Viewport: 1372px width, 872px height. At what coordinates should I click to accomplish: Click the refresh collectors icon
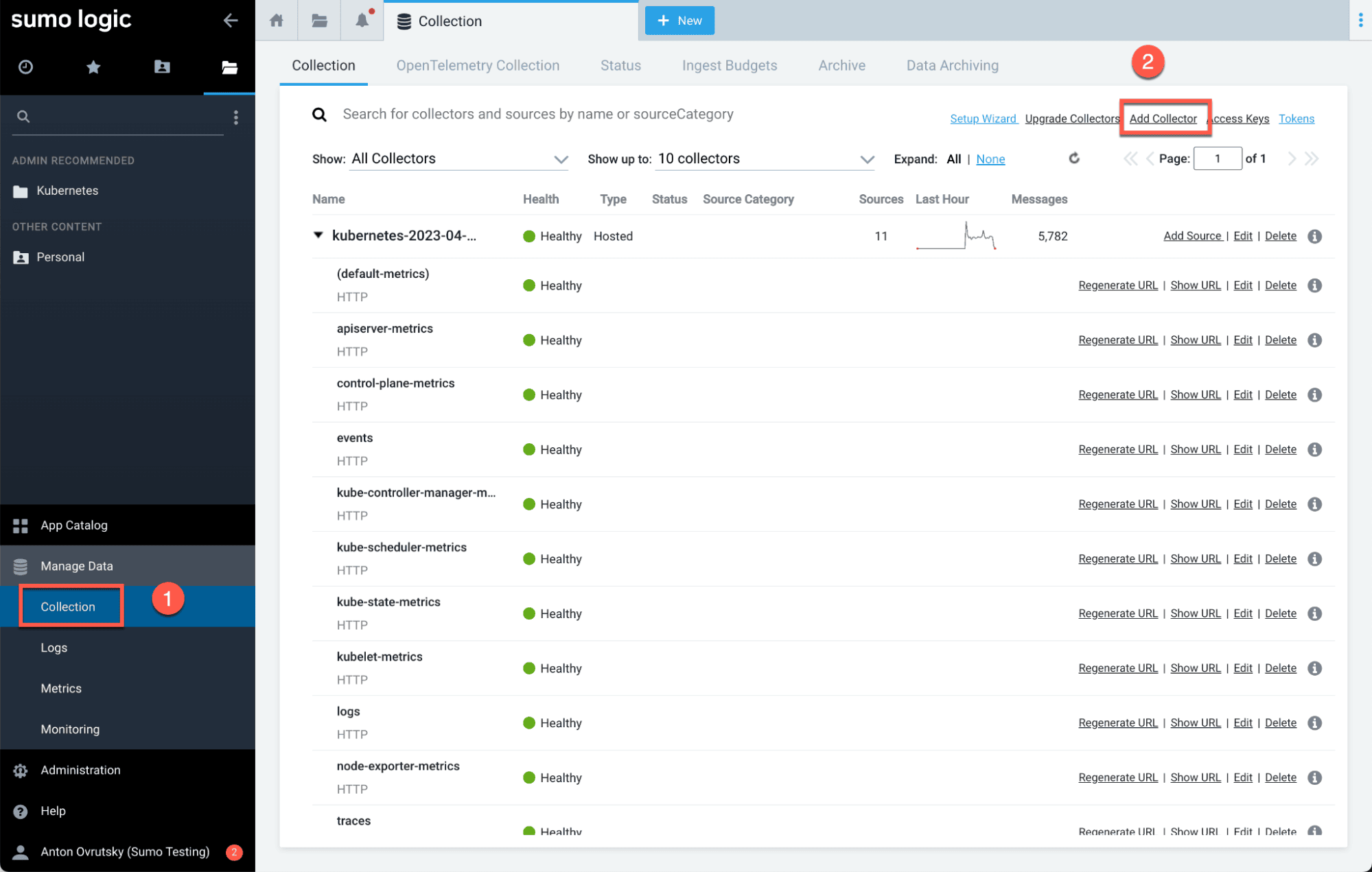coord(1074,158)
